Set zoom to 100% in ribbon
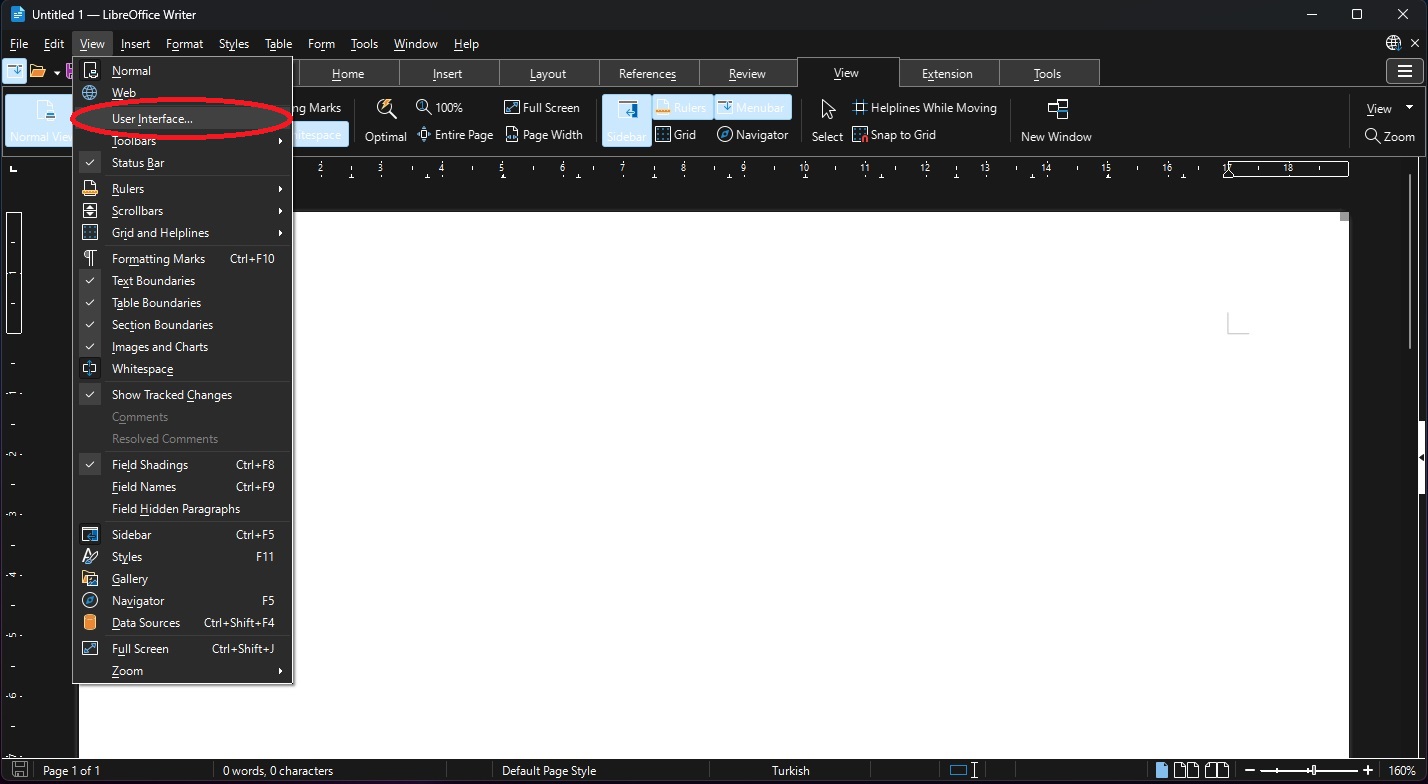This screenshot has width=1428, height=784. (439, 107)
